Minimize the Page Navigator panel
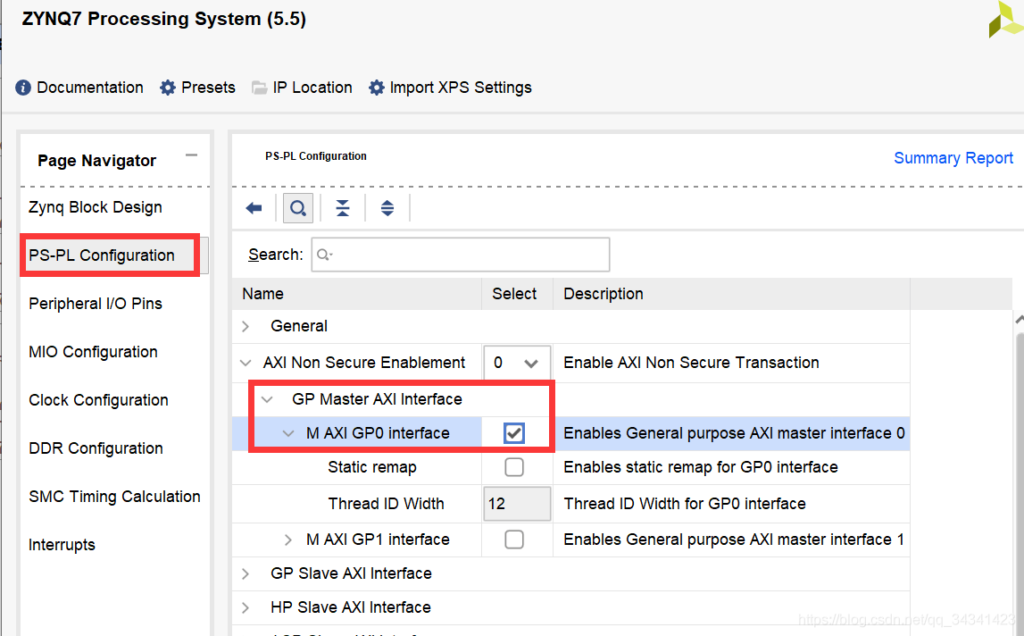 (x=191, y=155)
